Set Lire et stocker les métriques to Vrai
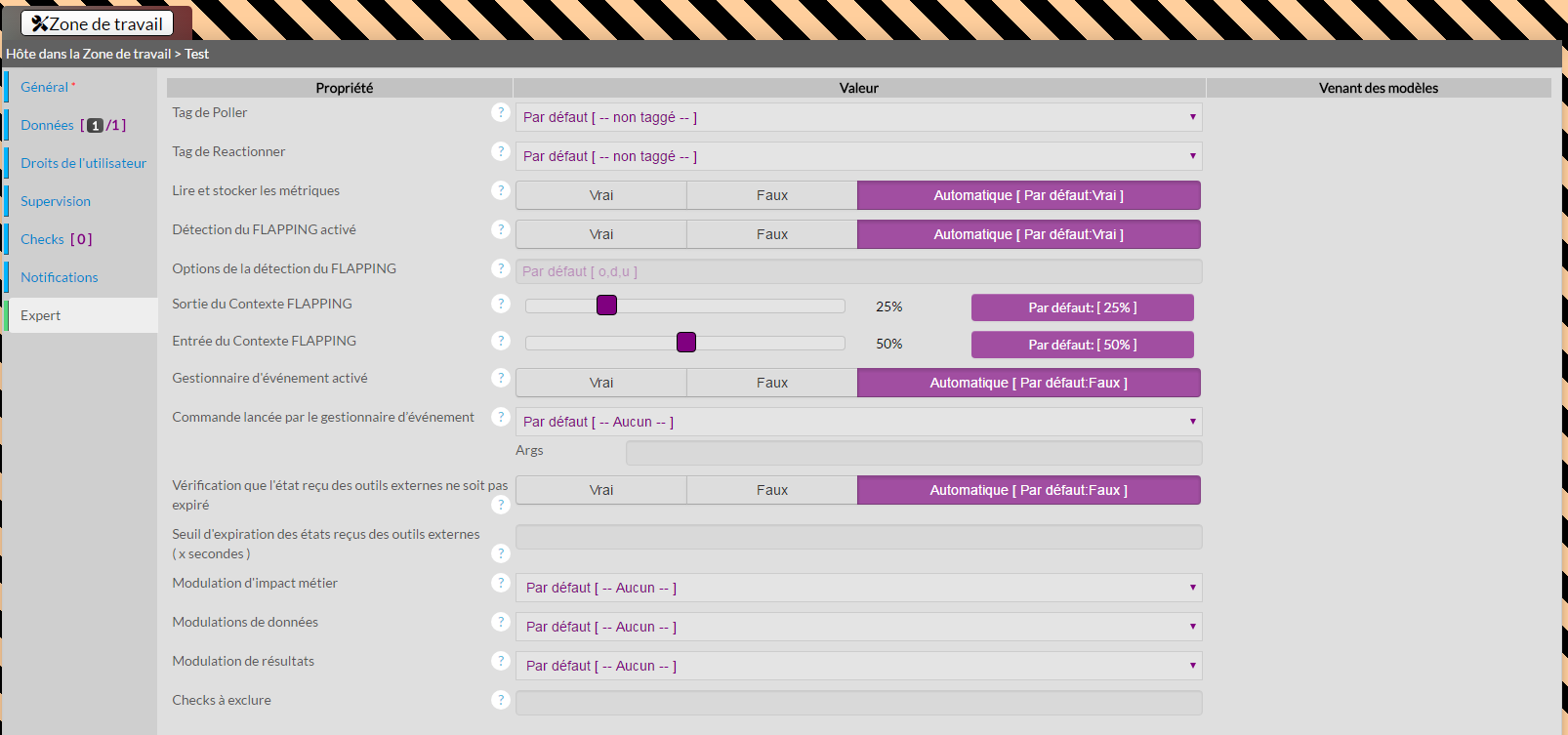Image resolution: width=1568 pixels, height=735 pixels. click(x=601, y=195)
